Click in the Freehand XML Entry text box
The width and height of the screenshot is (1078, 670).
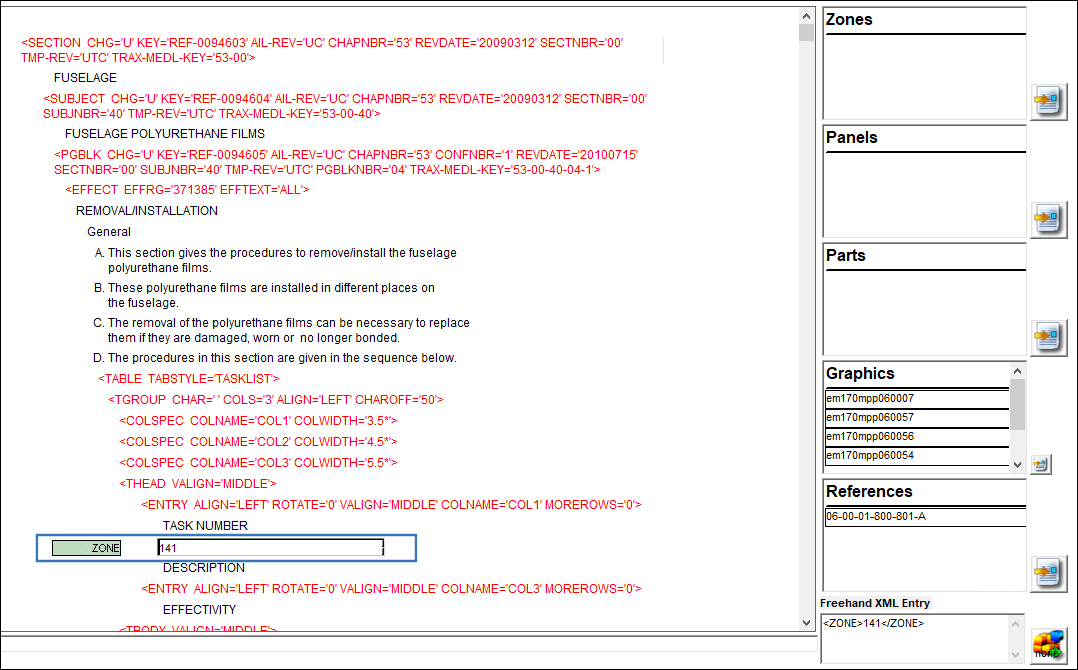(x=915, y=638)
